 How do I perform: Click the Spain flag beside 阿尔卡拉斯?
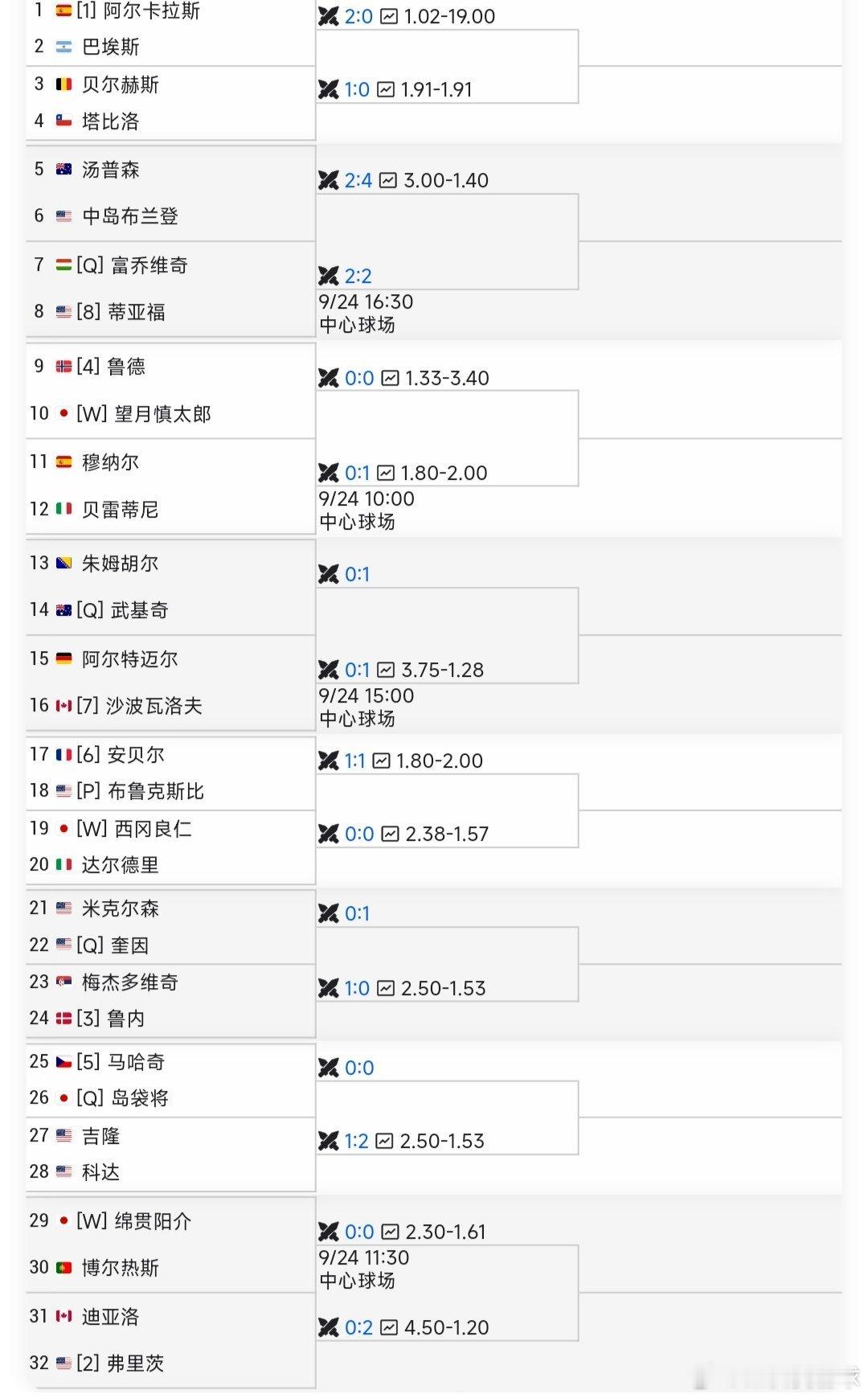(x=63, y=10)
